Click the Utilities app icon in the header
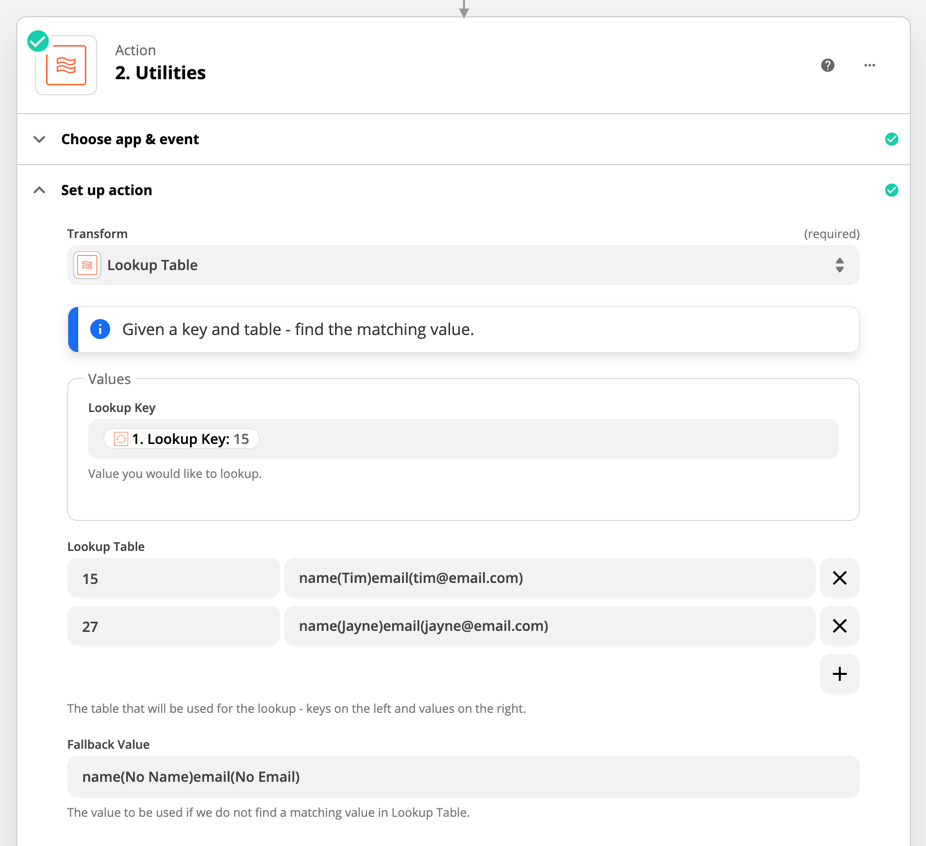This screenshot has width=926, height=846. click(x=66, y=65)
